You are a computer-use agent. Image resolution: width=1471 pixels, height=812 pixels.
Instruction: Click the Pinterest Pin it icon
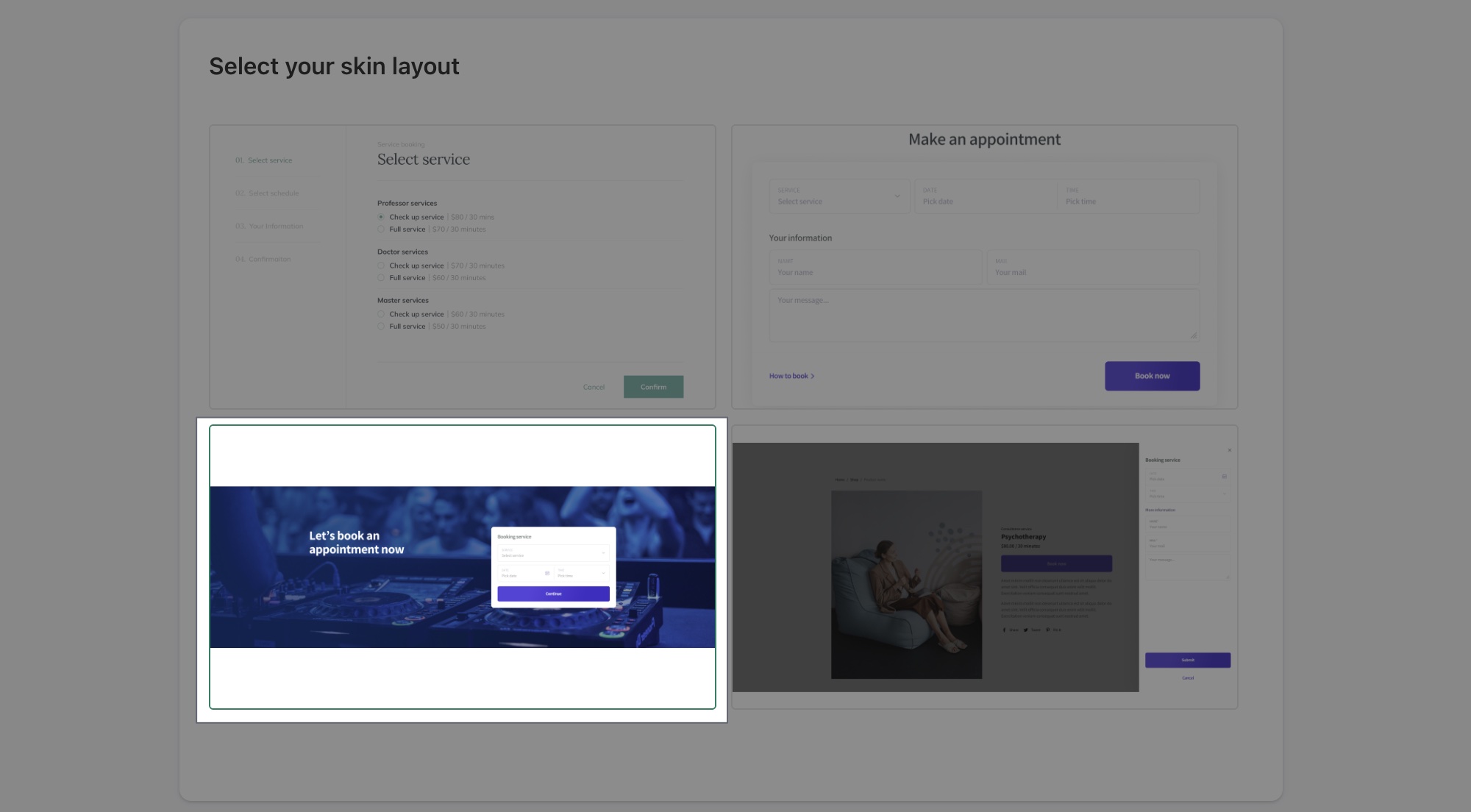coord(1047,630)
